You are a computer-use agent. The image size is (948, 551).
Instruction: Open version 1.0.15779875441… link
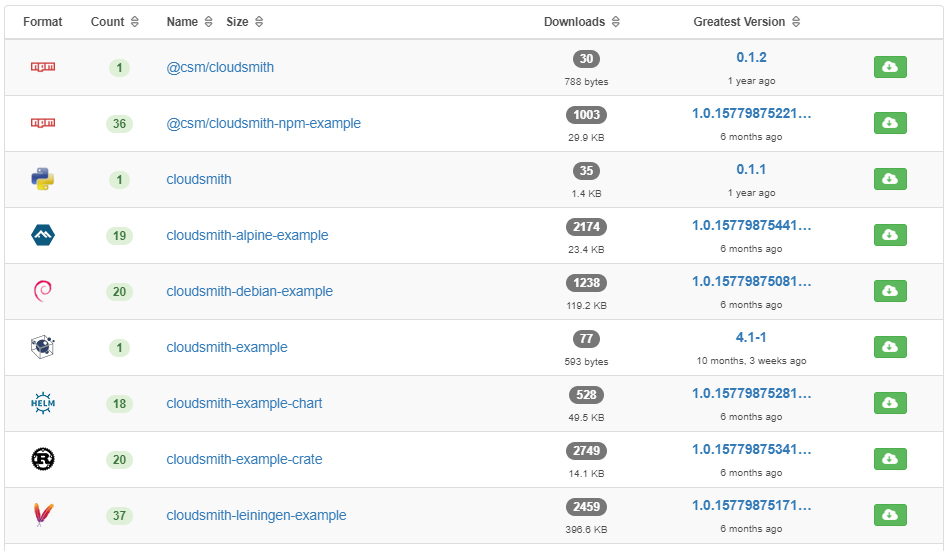click(752, 226)
